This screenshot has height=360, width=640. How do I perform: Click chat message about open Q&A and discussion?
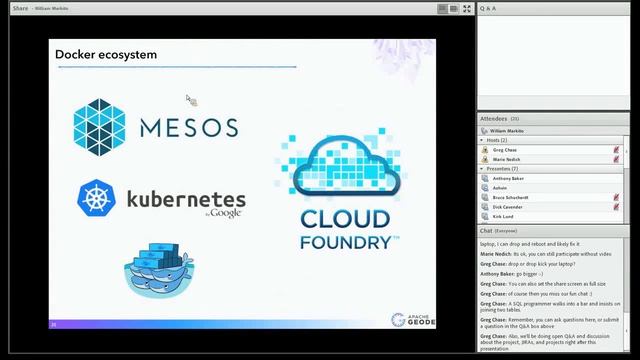(545, 342)
